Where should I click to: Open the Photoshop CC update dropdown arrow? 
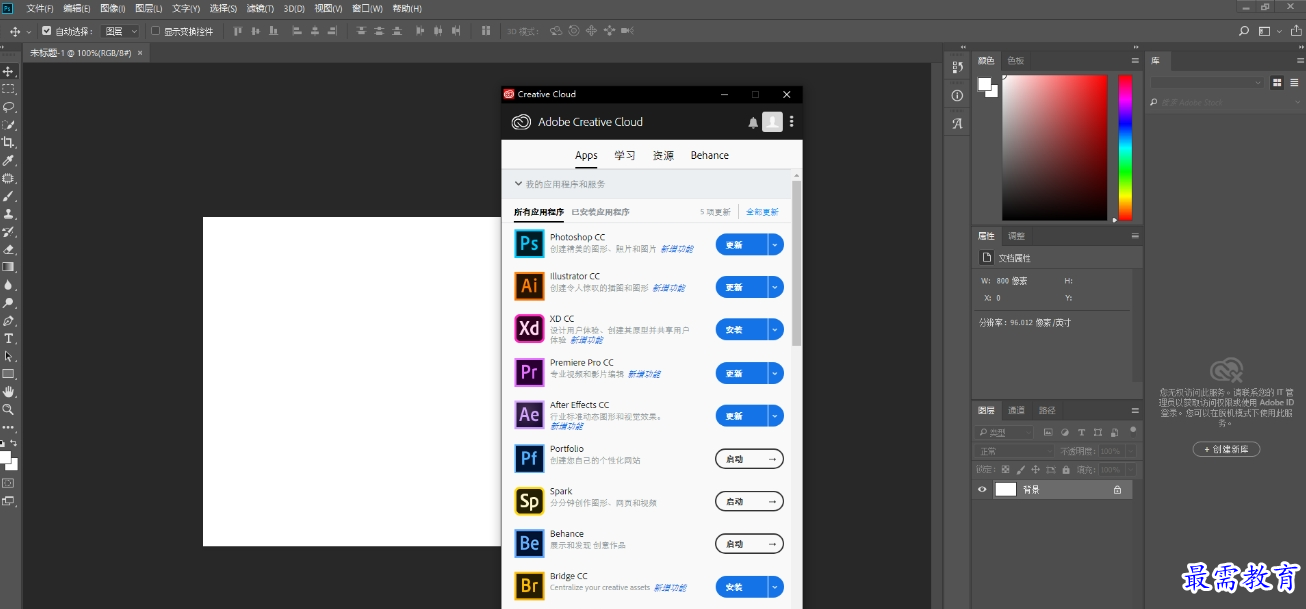point(775,245)
